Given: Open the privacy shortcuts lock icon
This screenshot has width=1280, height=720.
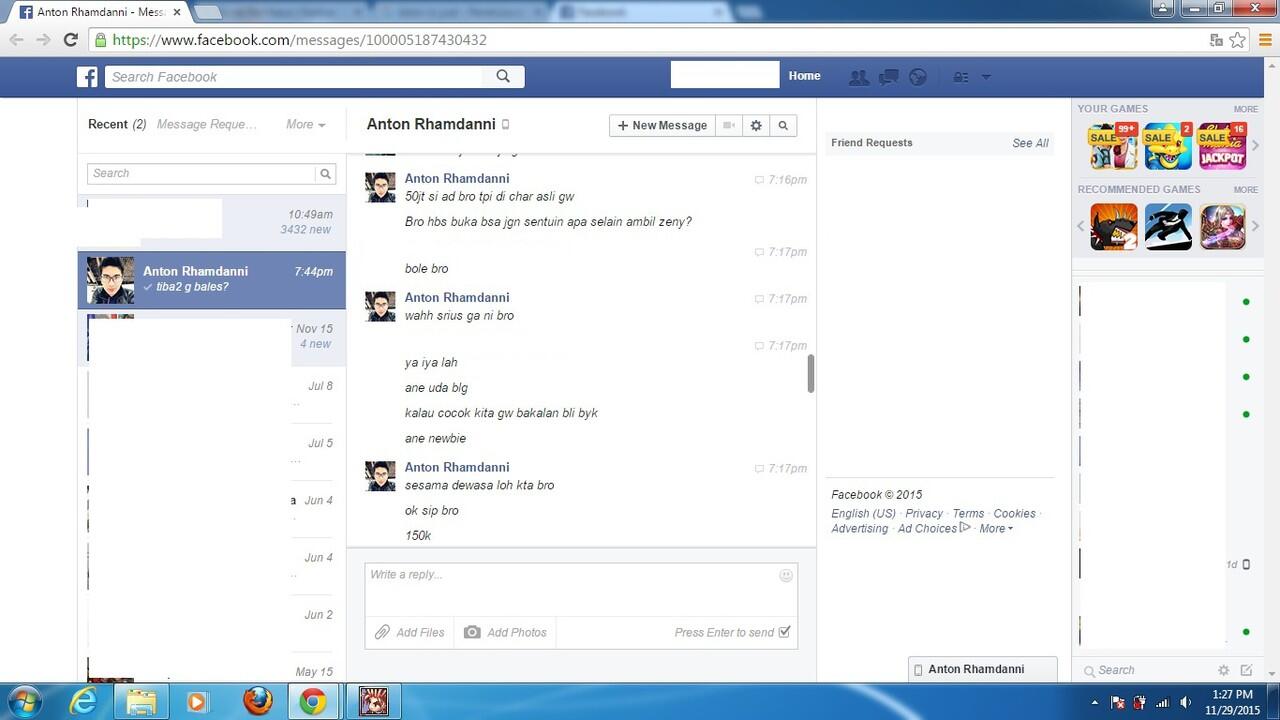Looking at the screenshot, I should (960, 77).
